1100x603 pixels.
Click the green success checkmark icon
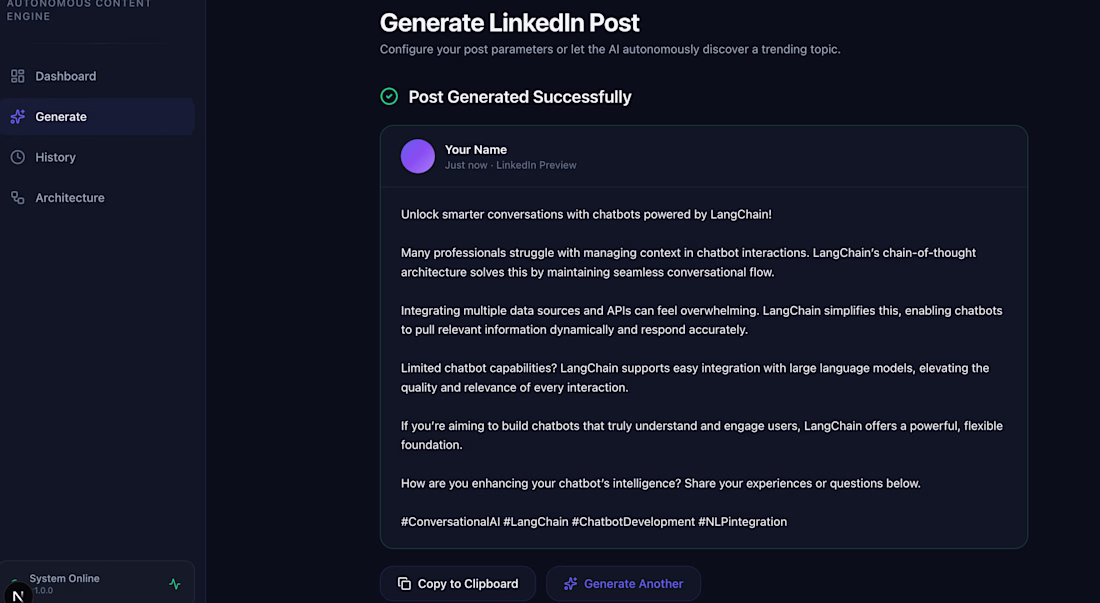click(389, 96)
